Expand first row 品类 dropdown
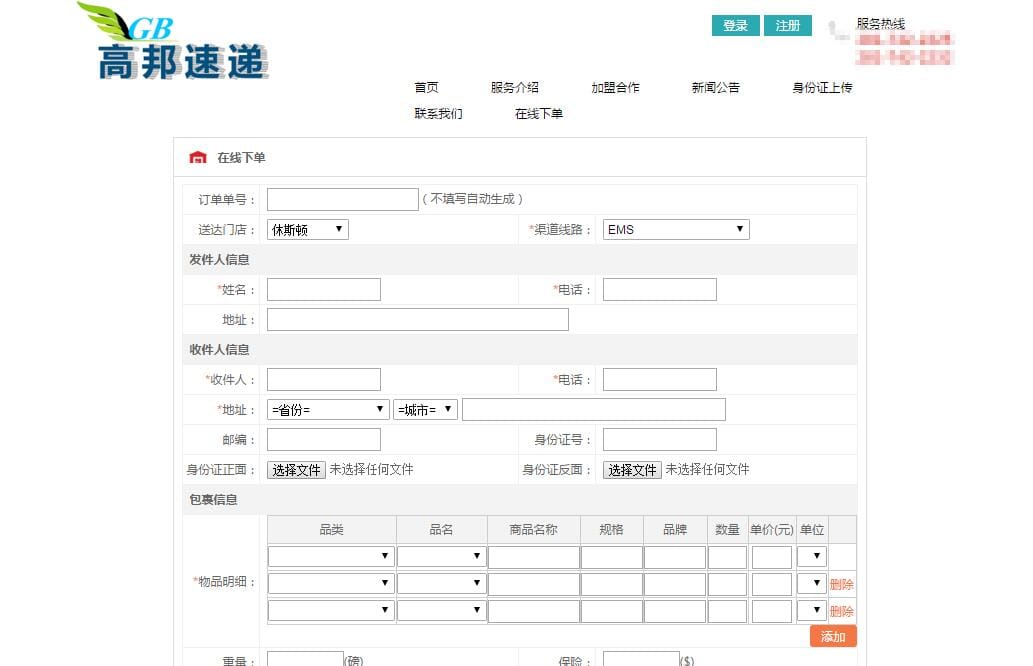 (331, 557)
